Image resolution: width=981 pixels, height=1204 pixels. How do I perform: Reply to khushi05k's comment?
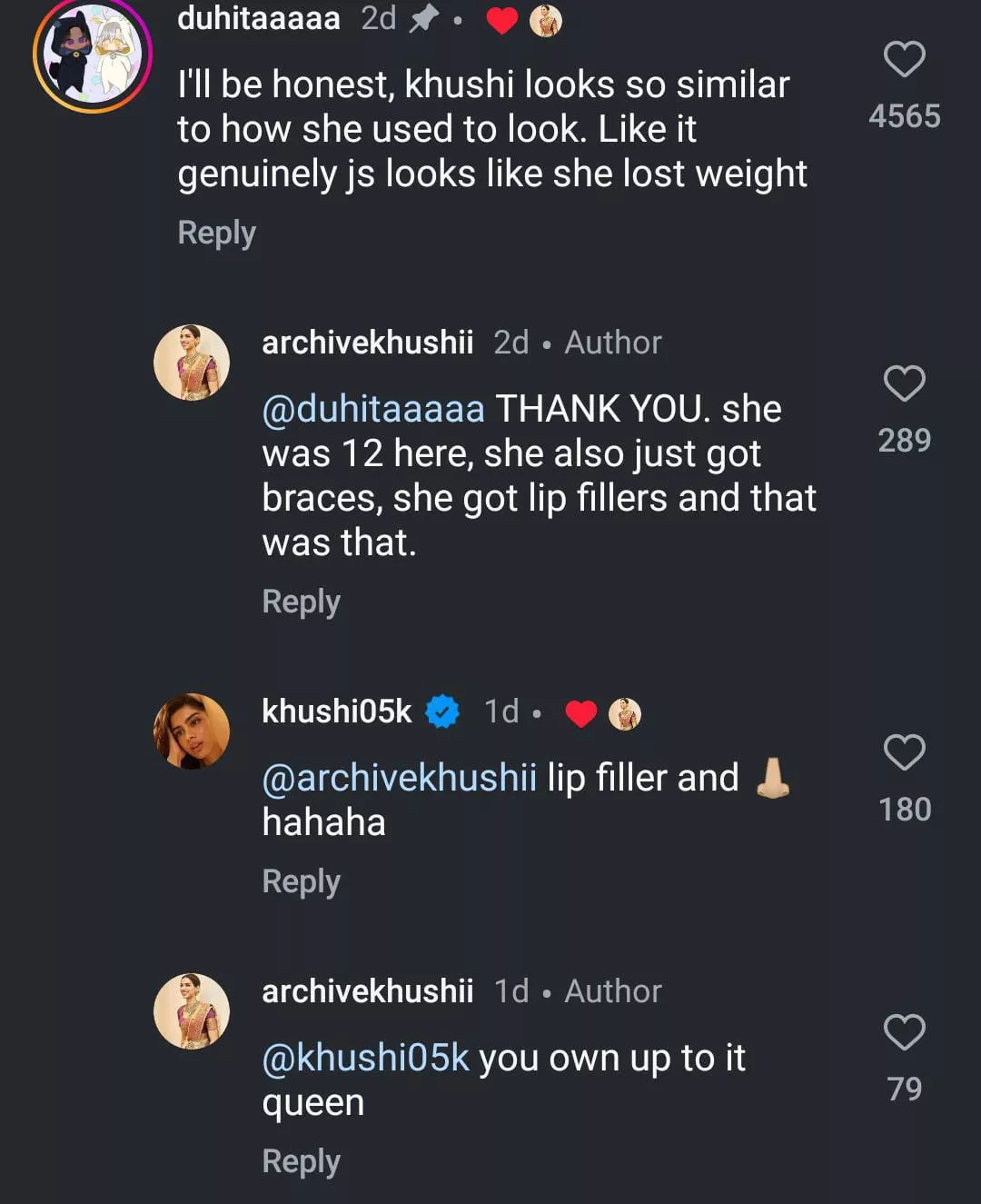coord(301,881)
